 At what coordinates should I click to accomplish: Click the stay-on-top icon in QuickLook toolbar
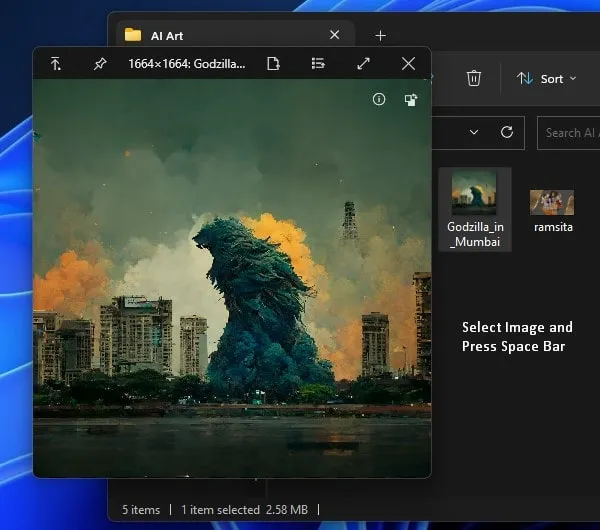(56, 64)
